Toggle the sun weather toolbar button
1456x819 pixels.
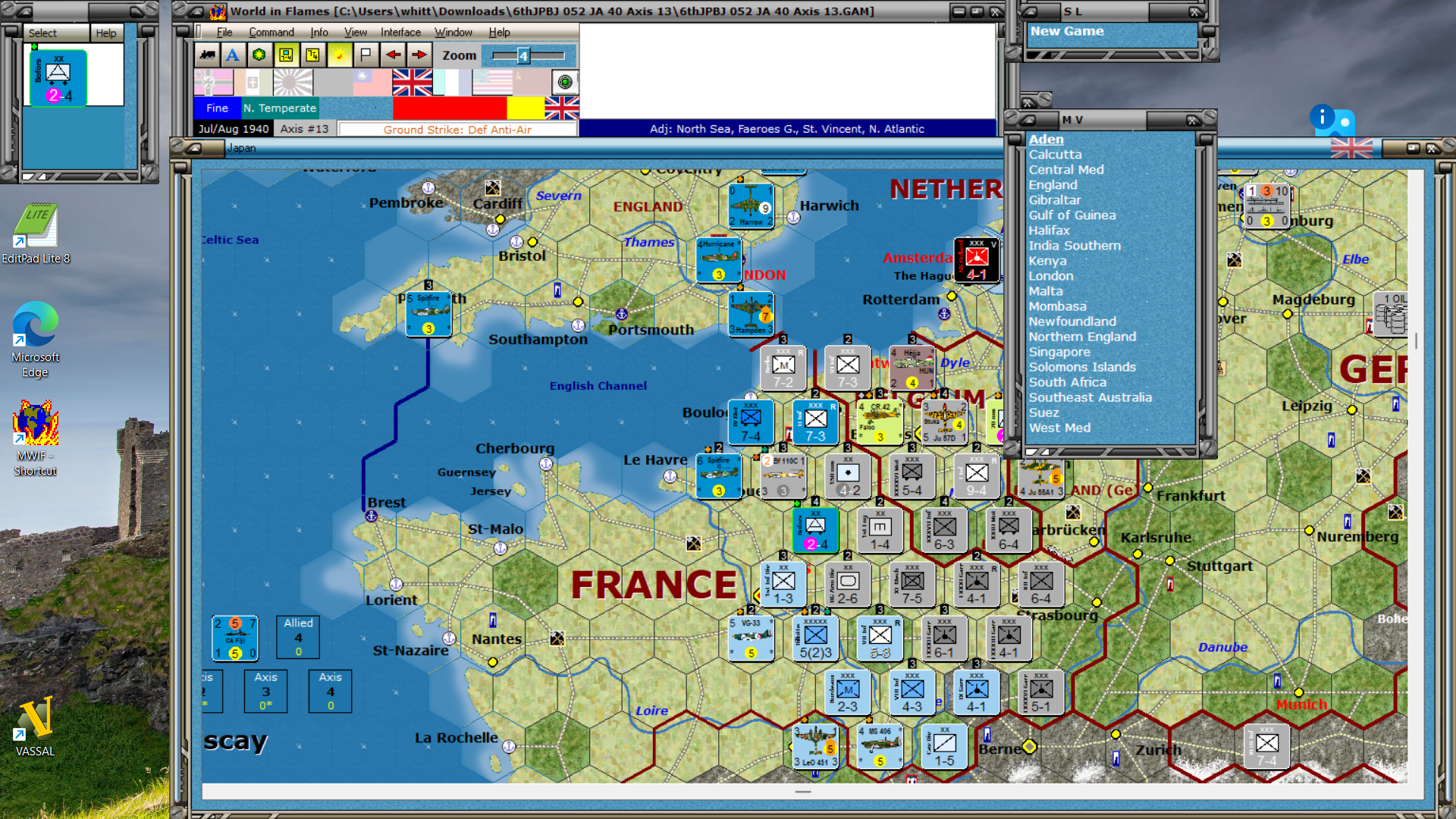coord(339,55)
